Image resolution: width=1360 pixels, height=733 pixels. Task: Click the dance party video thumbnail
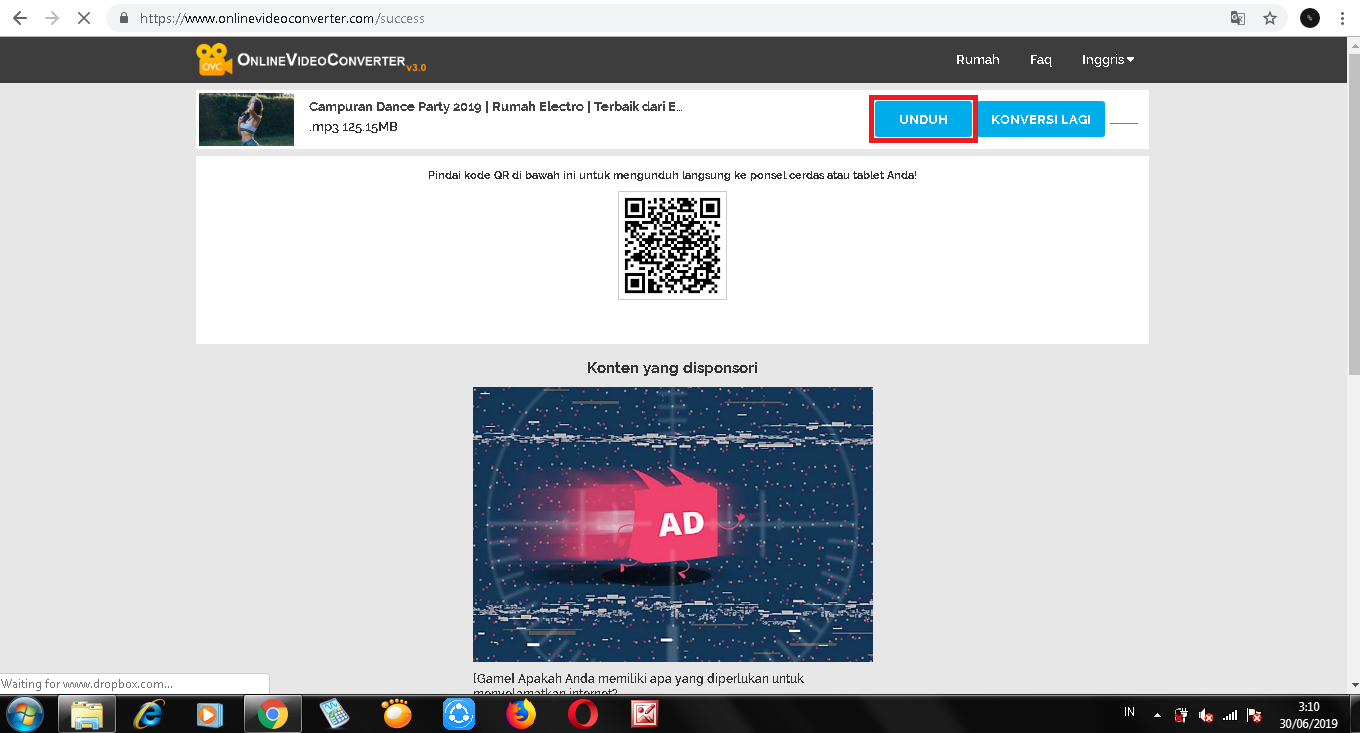pyautogui.click(x=246, y=120)
